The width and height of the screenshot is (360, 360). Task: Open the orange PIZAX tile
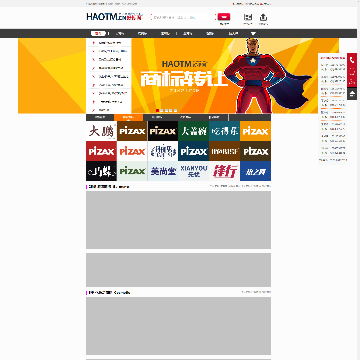click(x=255, y=131)
